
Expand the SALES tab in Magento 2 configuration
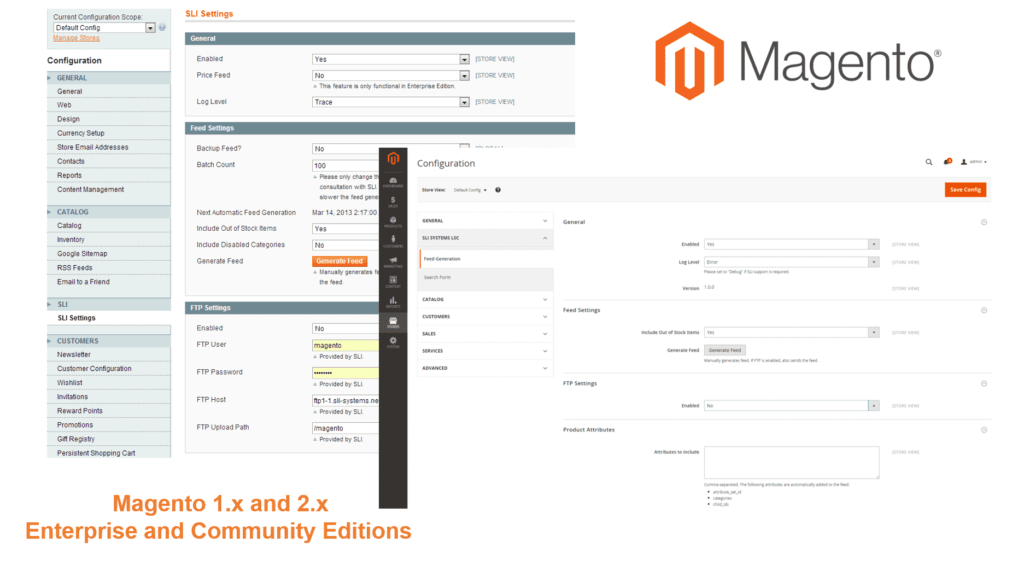485,334
